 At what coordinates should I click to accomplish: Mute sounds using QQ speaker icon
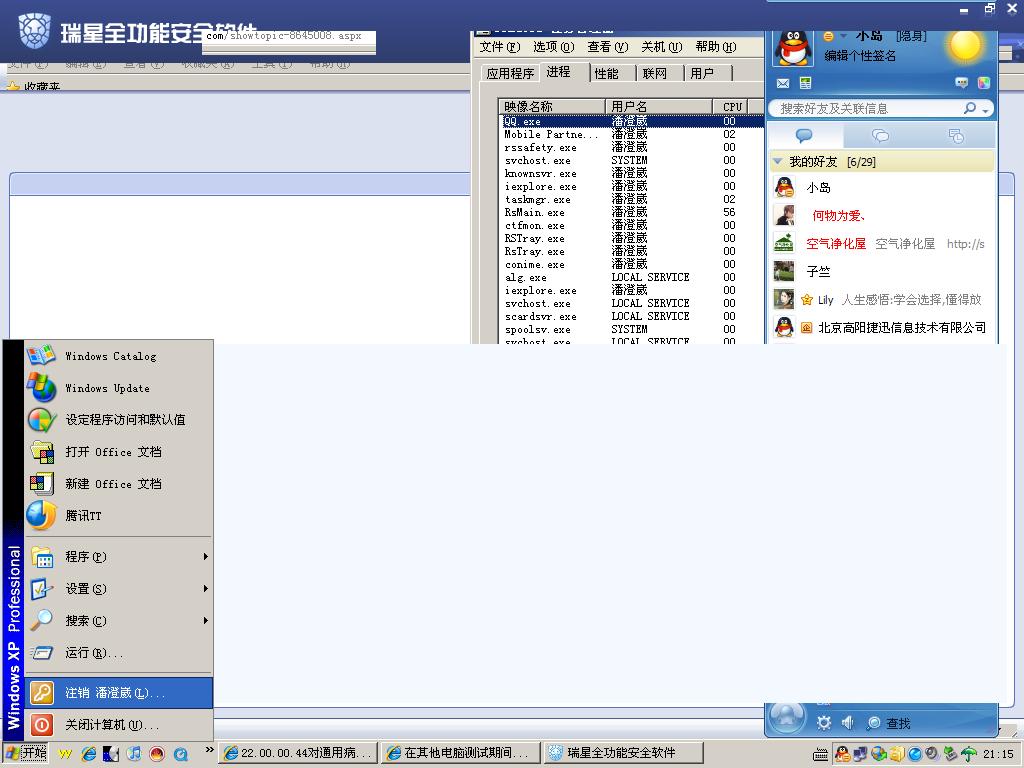click(x=848, y=722)
